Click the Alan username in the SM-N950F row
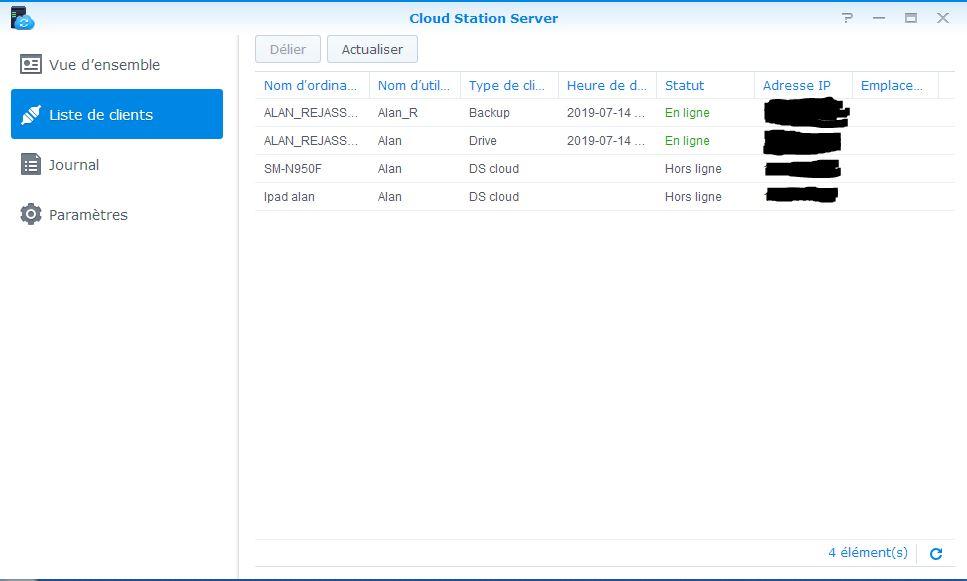The height and width of the screenshot is (581, 967). pos(390,168)
